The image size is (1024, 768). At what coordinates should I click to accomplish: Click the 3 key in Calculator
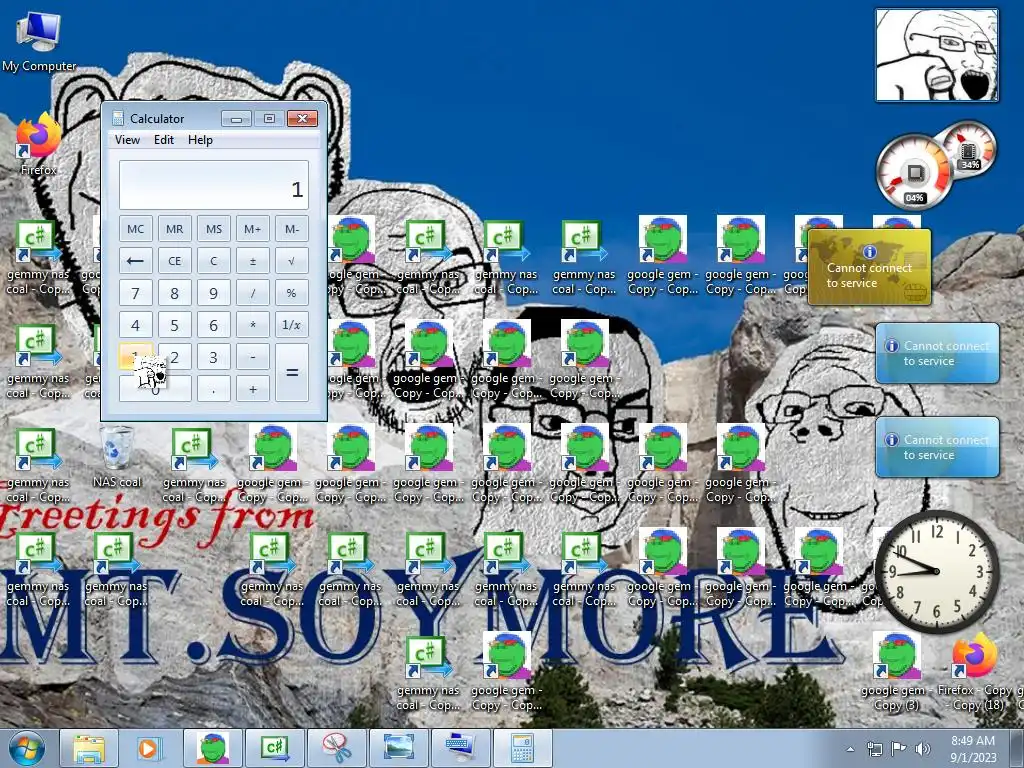[214, 357]
